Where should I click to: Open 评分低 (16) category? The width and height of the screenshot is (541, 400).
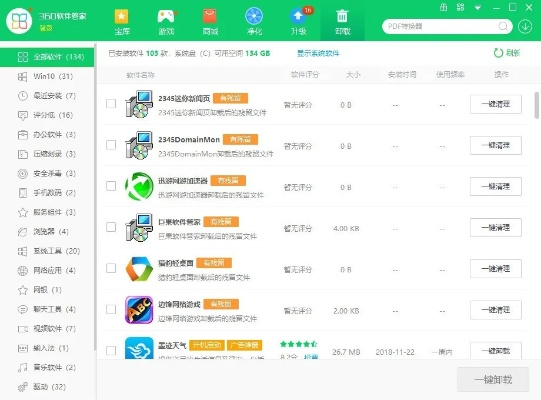(x=47, y=115)
